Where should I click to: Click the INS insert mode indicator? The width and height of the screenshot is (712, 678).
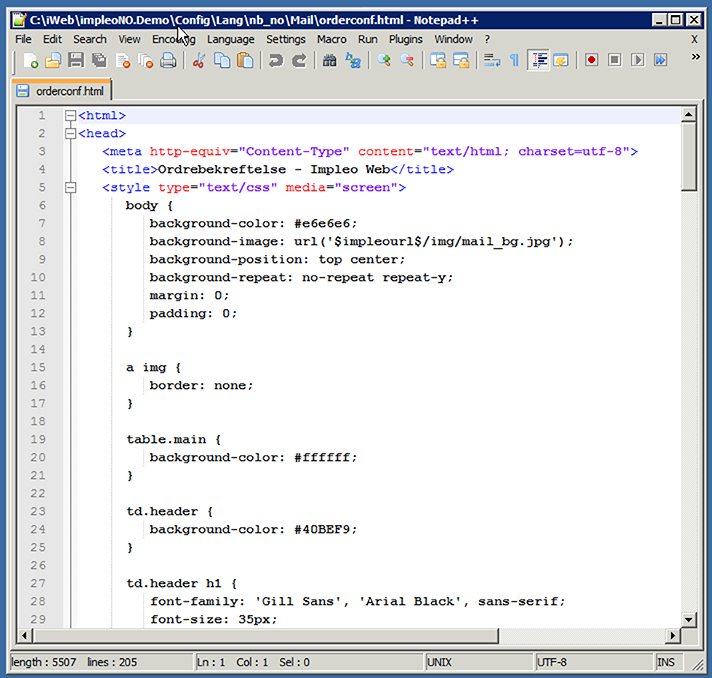(666, 662)
